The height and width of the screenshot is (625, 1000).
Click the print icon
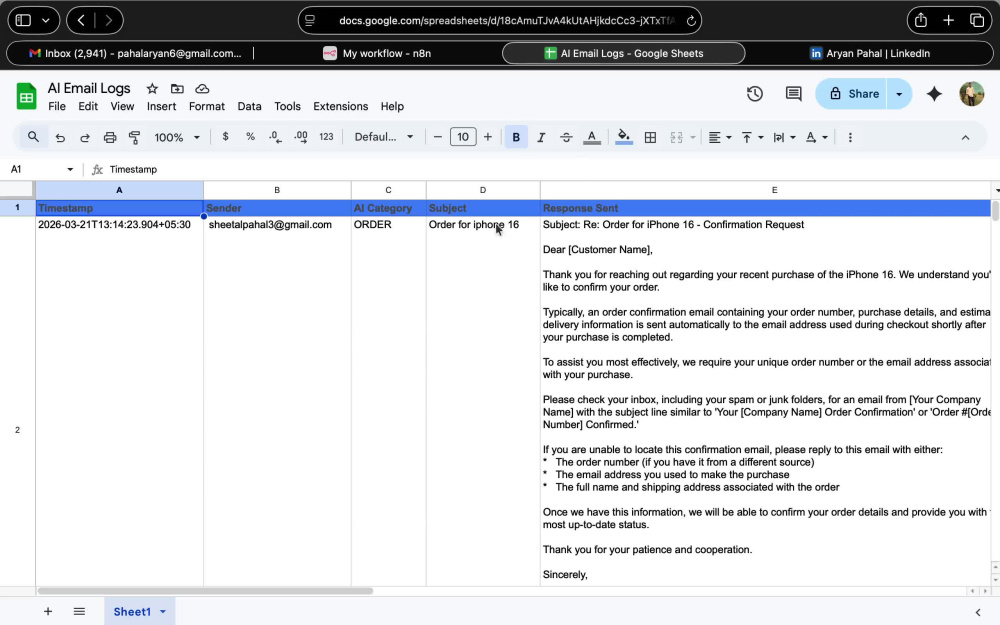[x=110, y=137]
